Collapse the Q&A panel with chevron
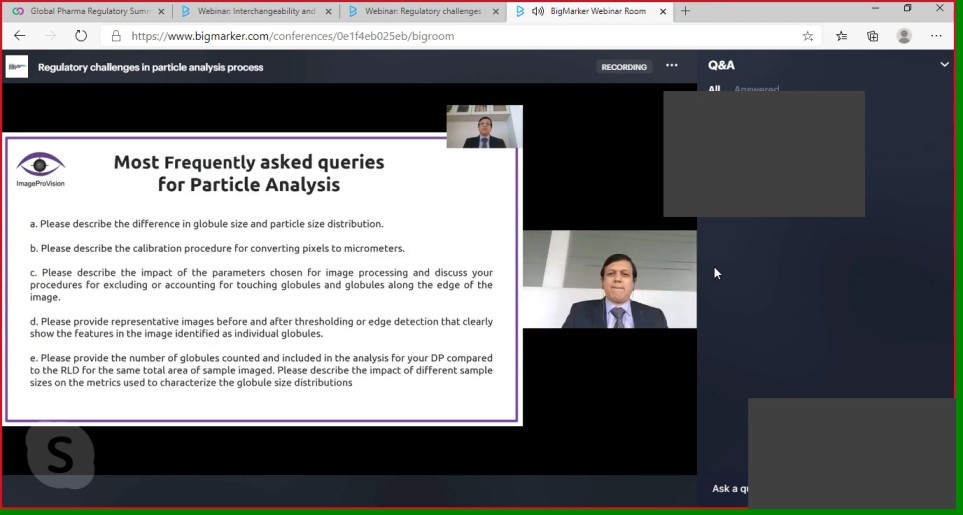The width and height of the screenshot is (963, 515). coord(945,64)
